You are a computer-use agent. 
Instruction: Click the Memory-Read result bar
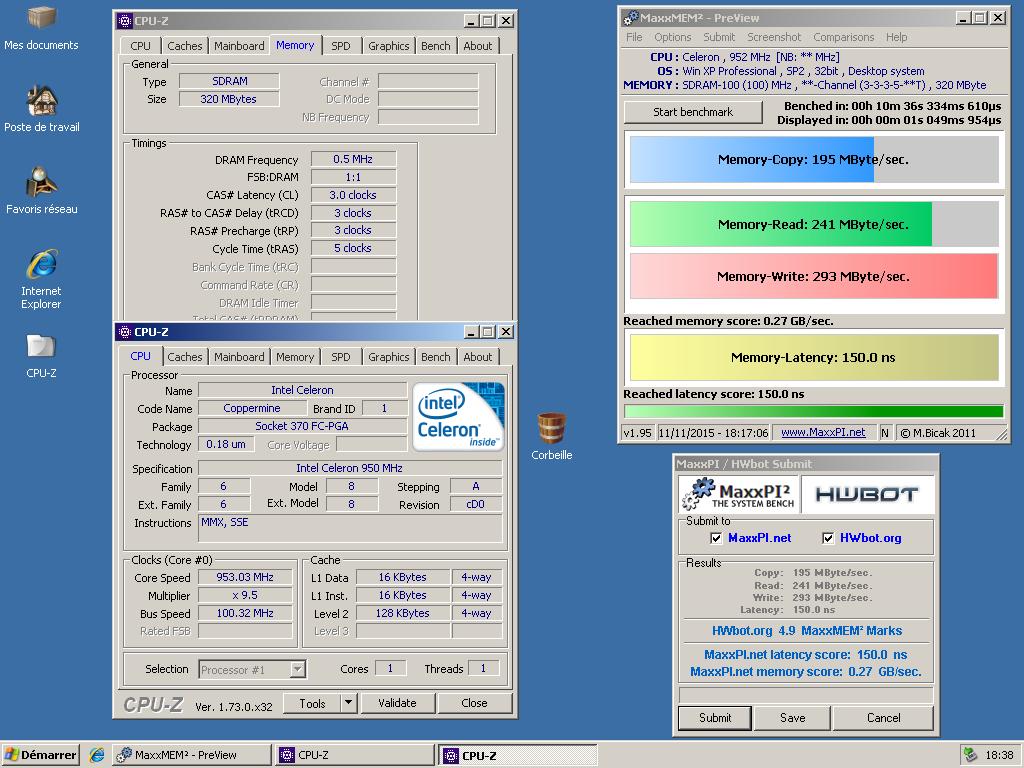(814, 224)
